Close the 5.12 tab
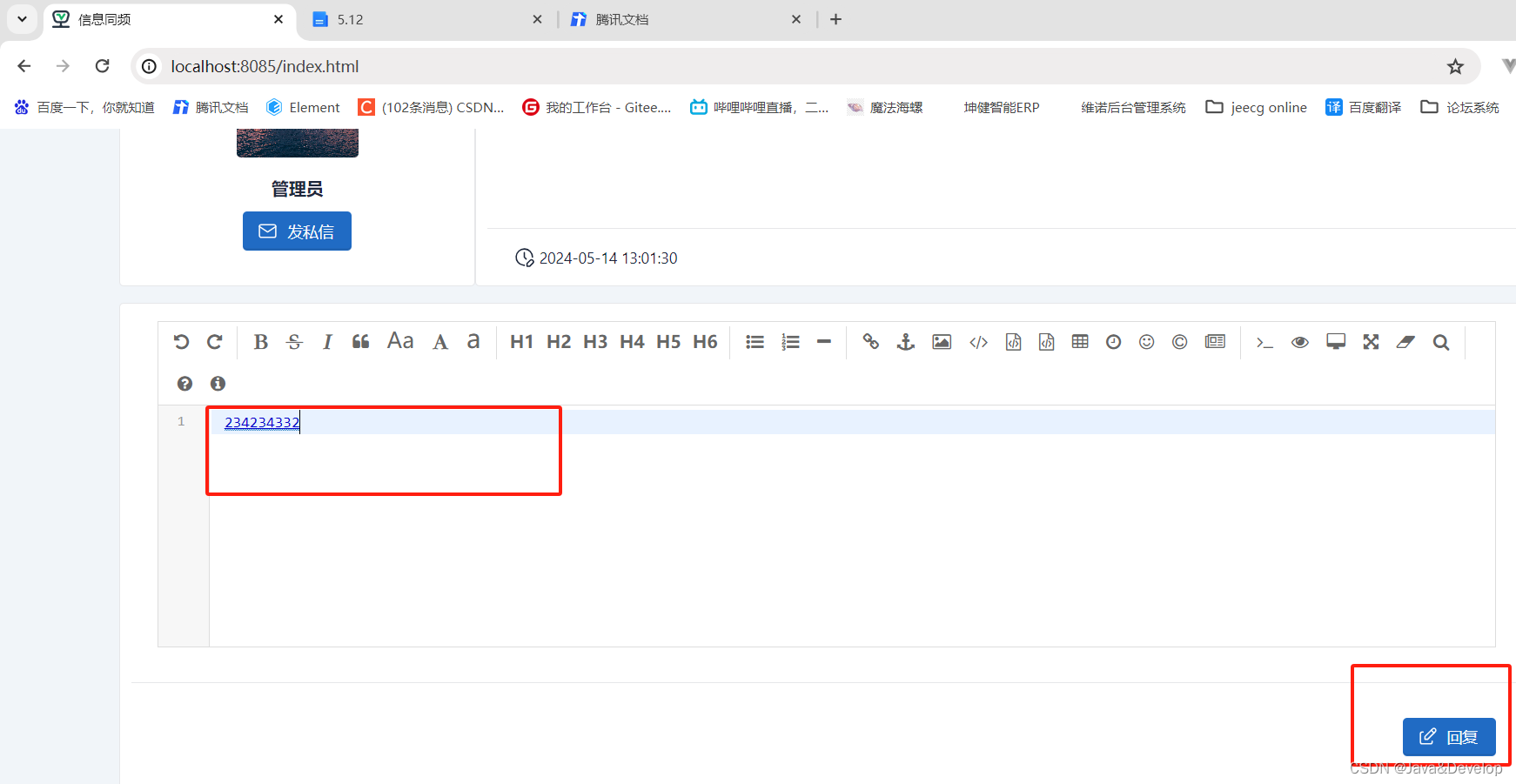This screenshot has height=784, width=1516. pyautogui.click(x=537, y=19)
